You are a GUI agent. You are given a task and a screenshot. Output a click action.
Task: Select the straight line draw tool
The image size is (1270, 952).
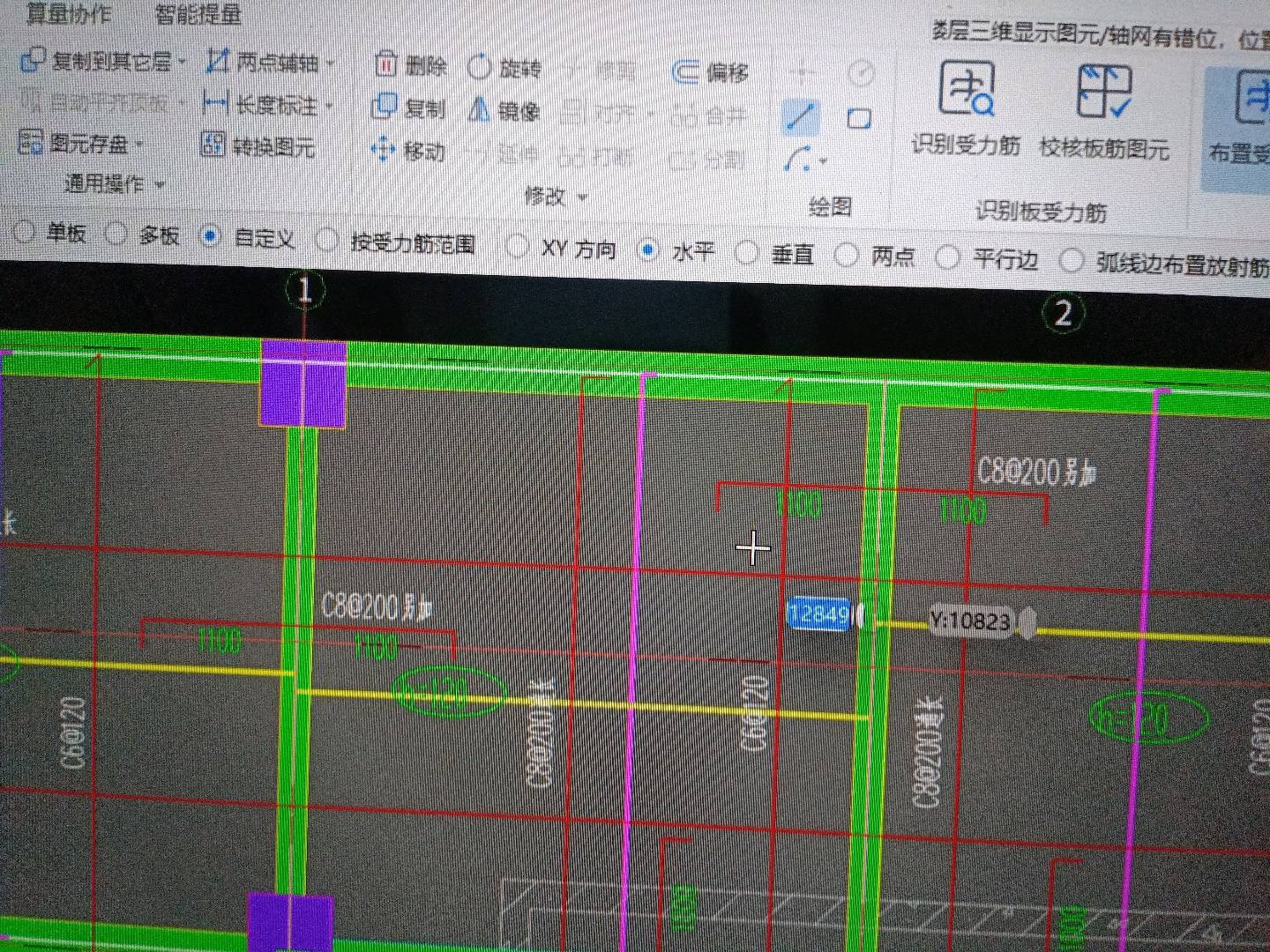pyautogui.click(x=801, y=116)
